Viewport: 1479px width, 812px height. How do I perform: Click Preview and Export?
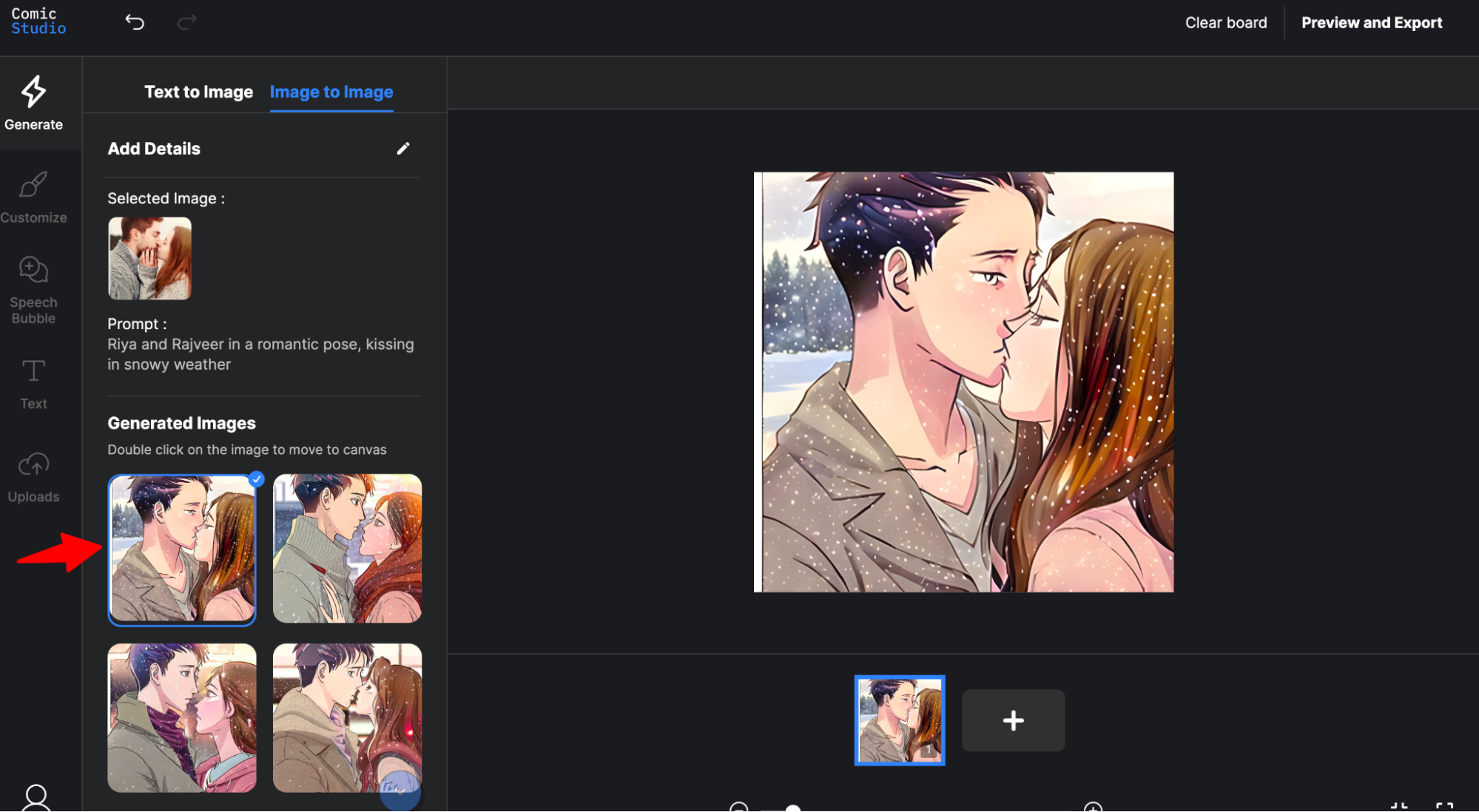point(1371,23)
